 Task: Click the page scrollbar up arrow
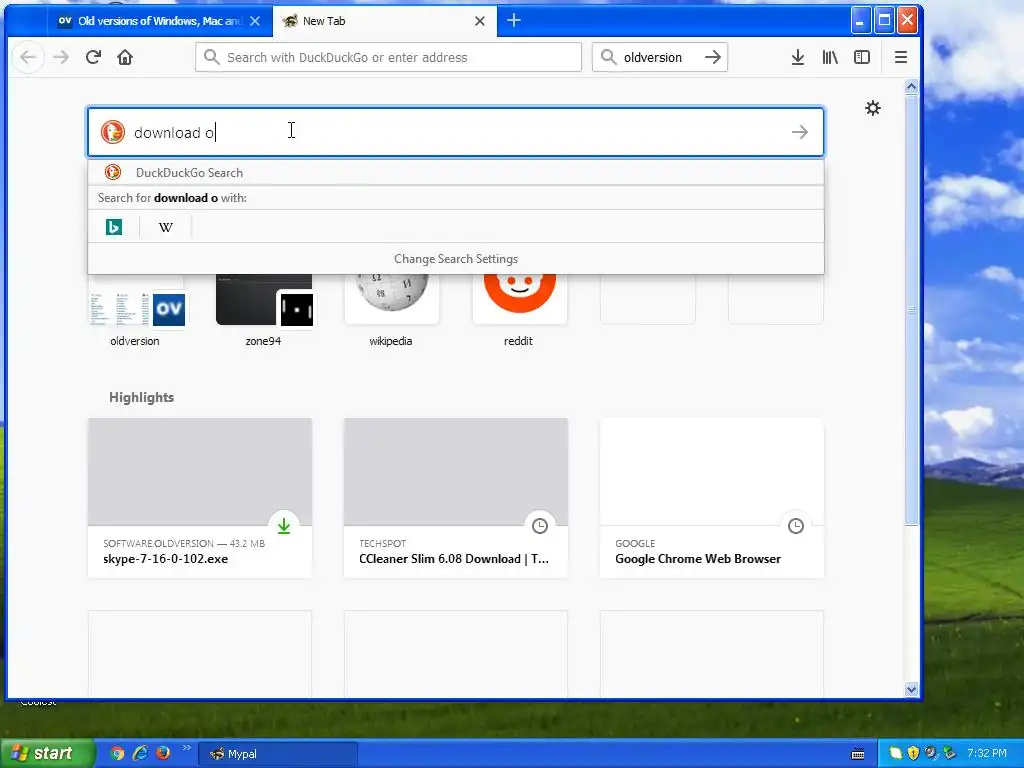click(911, 86)
